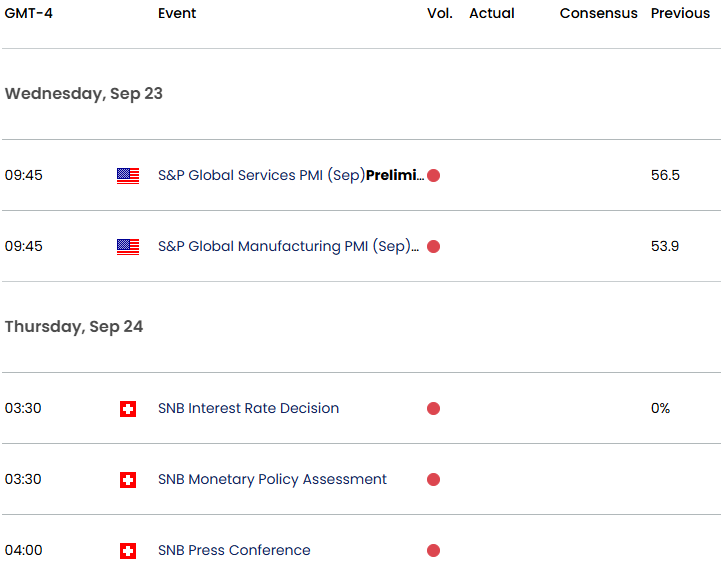The image size is (721, 567).
Task: Click 09:45 time of Manufacturing PMI row
Action: click(x=23, y=246)
